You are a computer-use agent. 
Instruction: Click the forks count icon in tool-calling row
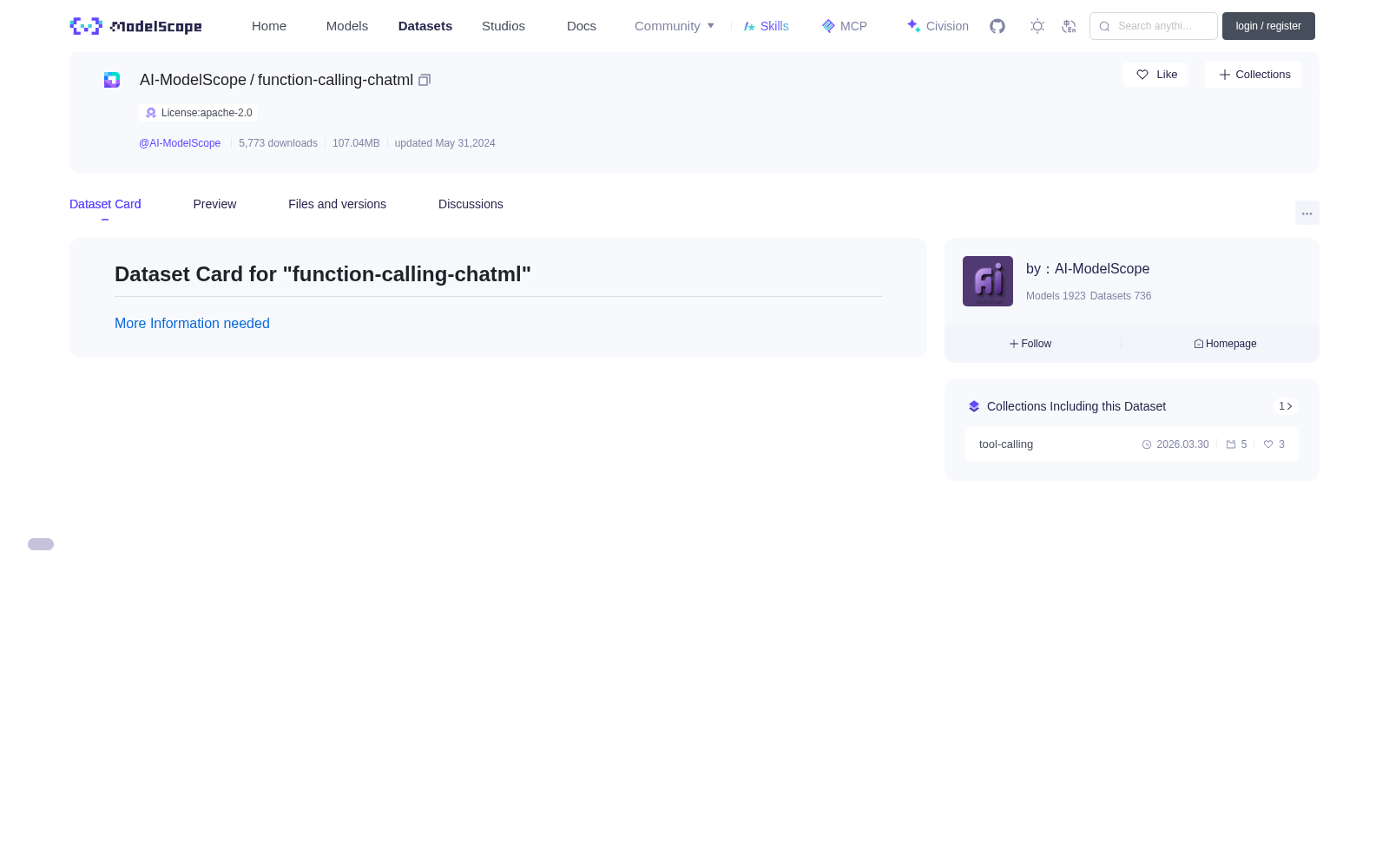coord(1231,444)
